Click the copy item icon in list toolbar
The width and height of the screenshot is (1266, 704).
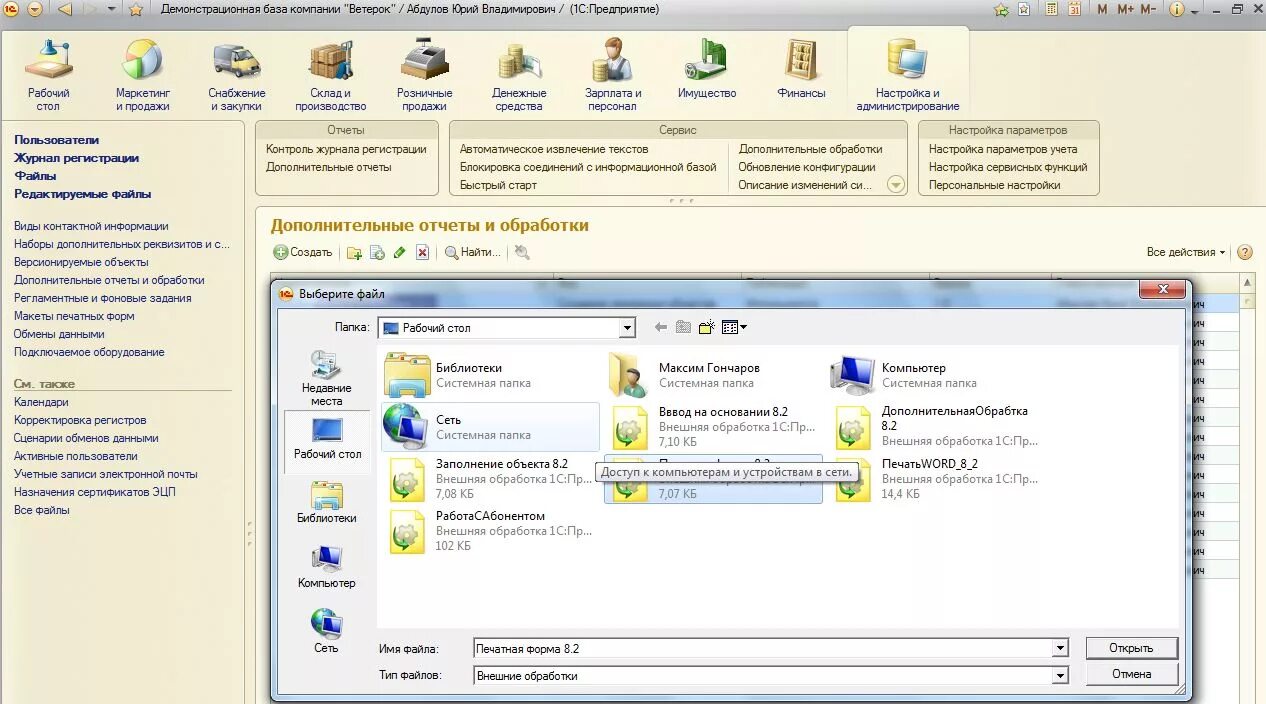point(377,253)
